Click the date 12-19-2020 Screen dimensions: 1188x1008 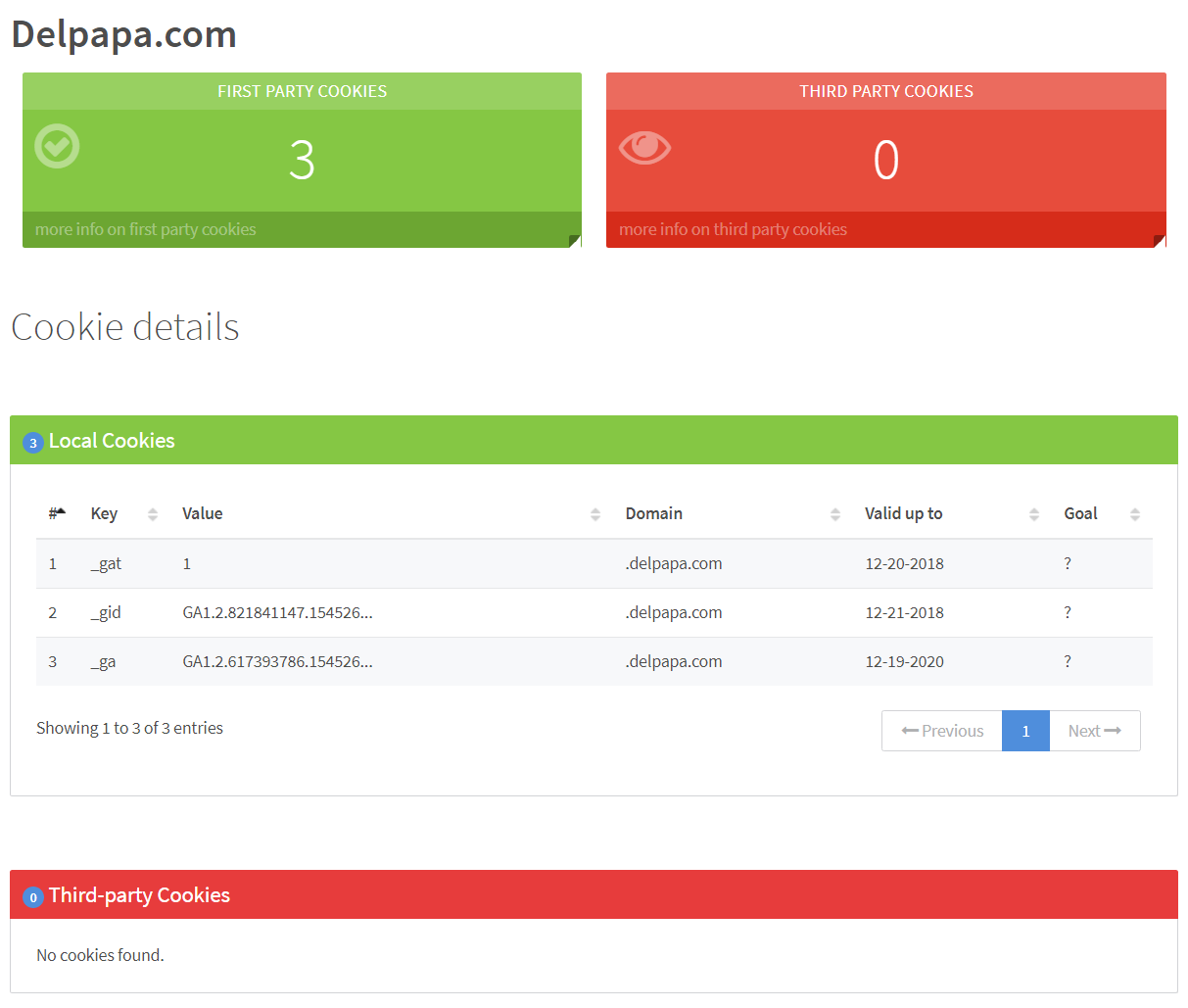(x=905, y=661)
